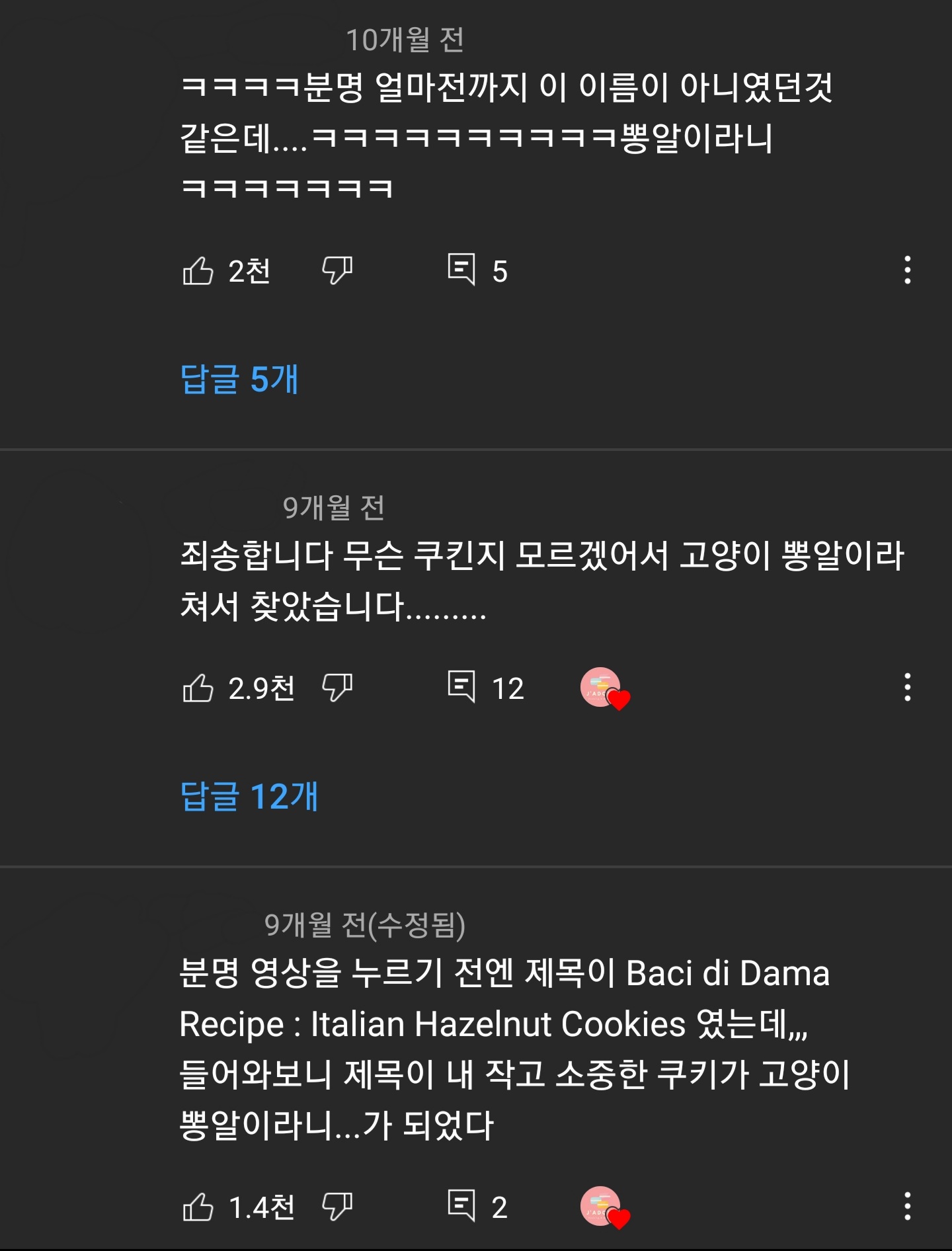Screen dimensions: 952x1251
Task: Open reply icon showing 12 replies
Action: point(461,687)
